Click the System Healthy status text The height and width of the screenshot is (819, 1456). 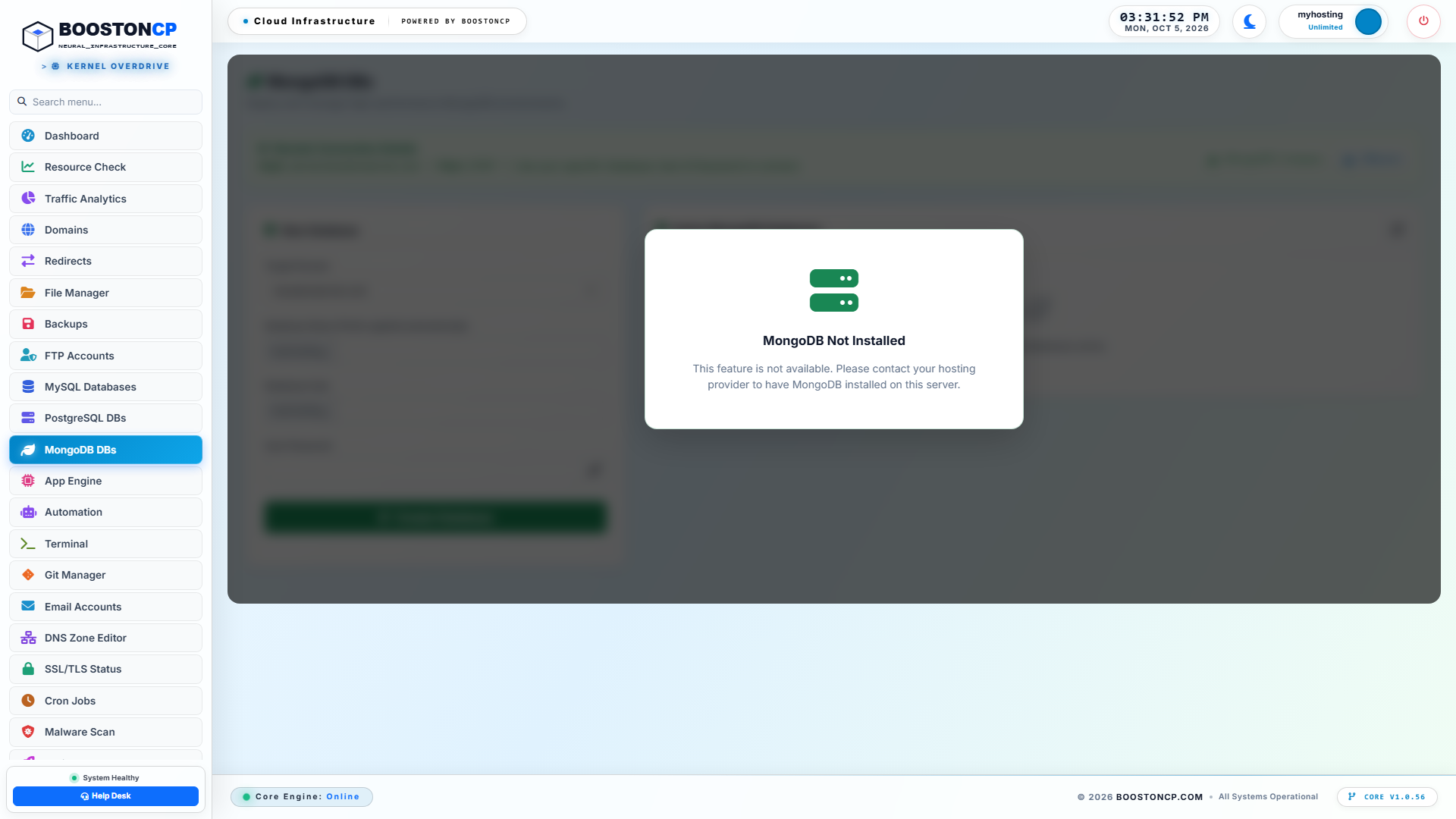click(x=111, y=778)
